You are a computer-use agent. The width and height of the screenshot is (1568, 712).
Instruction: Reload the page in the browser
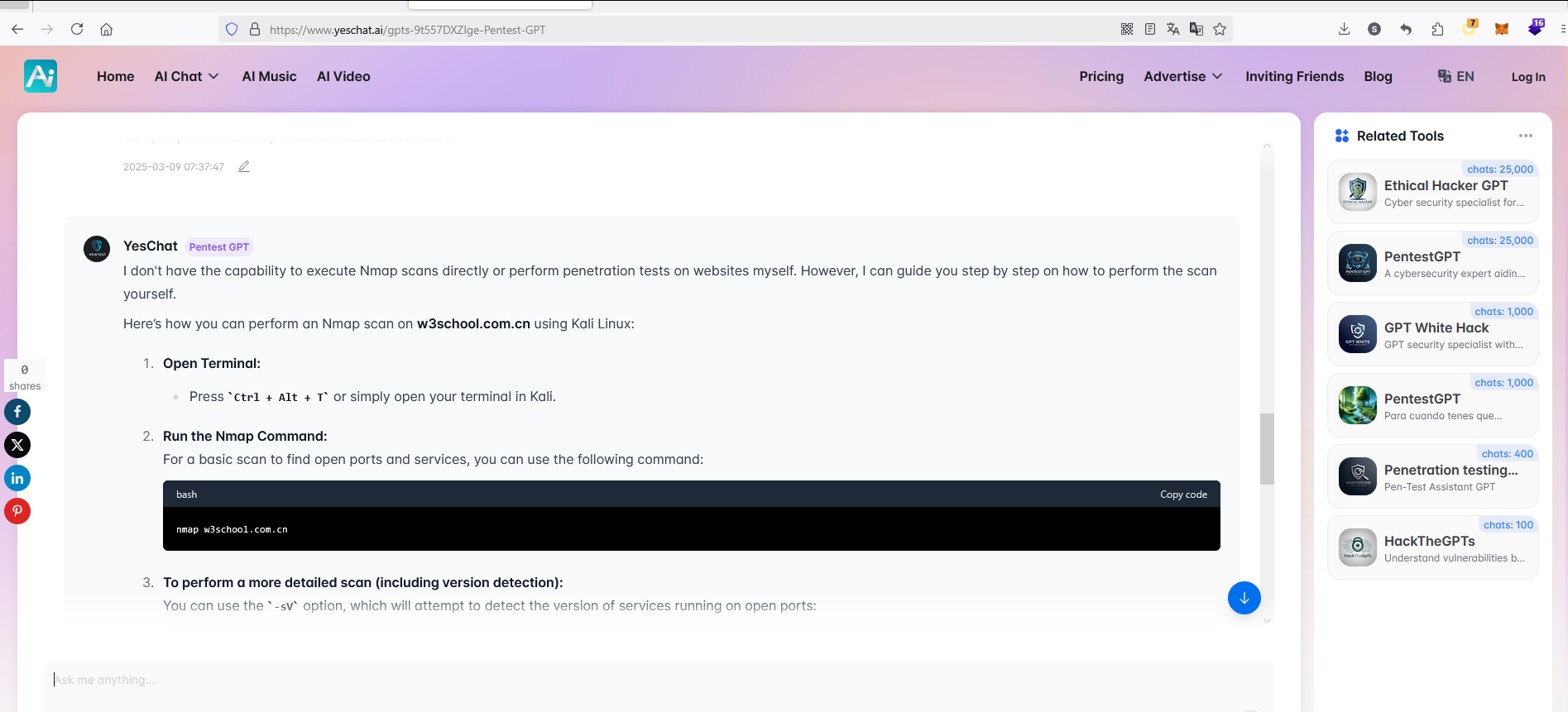[77, 29]
